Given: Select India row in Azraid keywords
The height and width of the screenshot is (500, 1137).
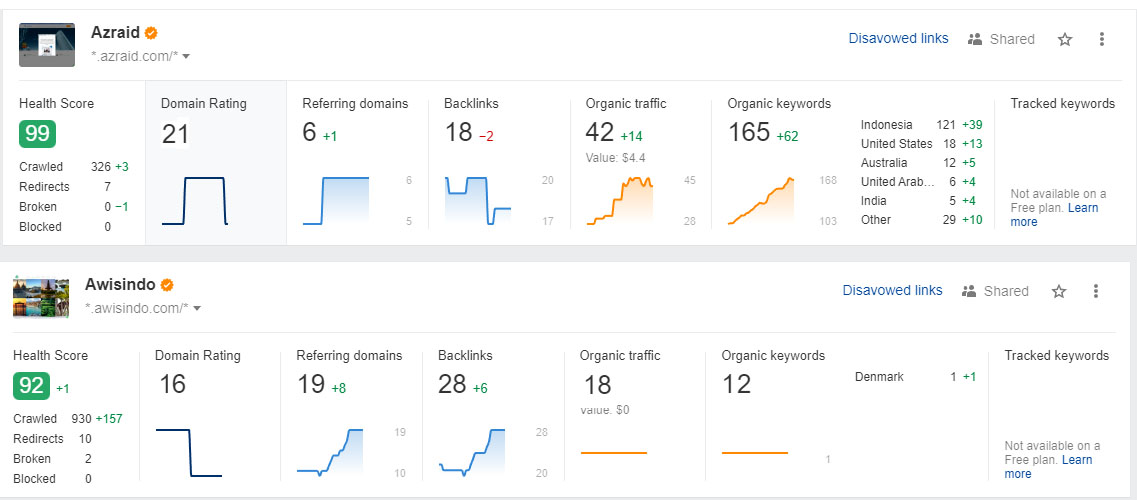Looking at the screenshot, I should point(922,201).
